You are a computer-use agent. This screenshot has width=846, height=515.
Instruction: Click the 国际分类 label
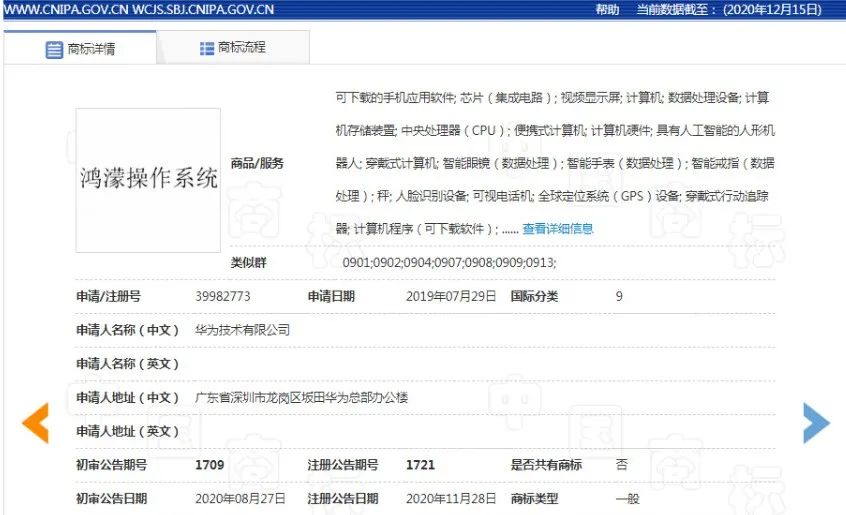[x=534, y=296]
